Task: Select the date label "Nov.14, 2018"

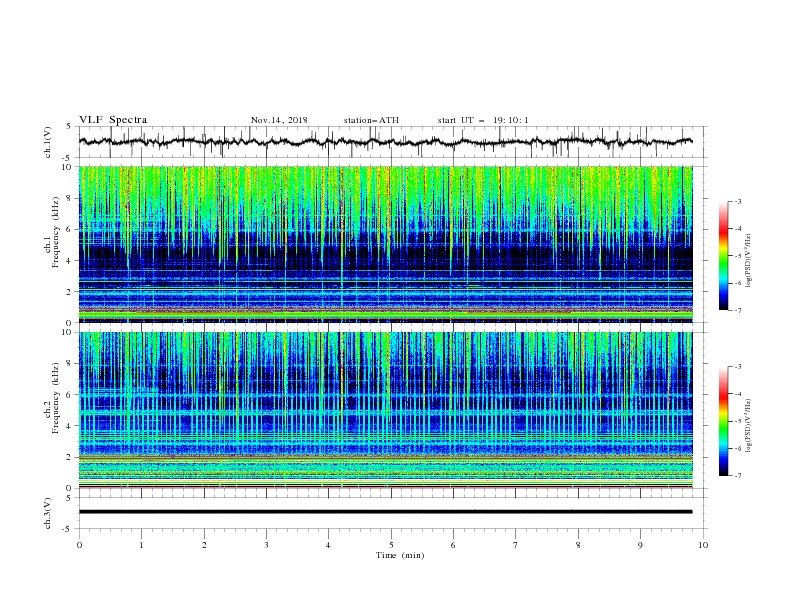Action: [x=279, y=120]
